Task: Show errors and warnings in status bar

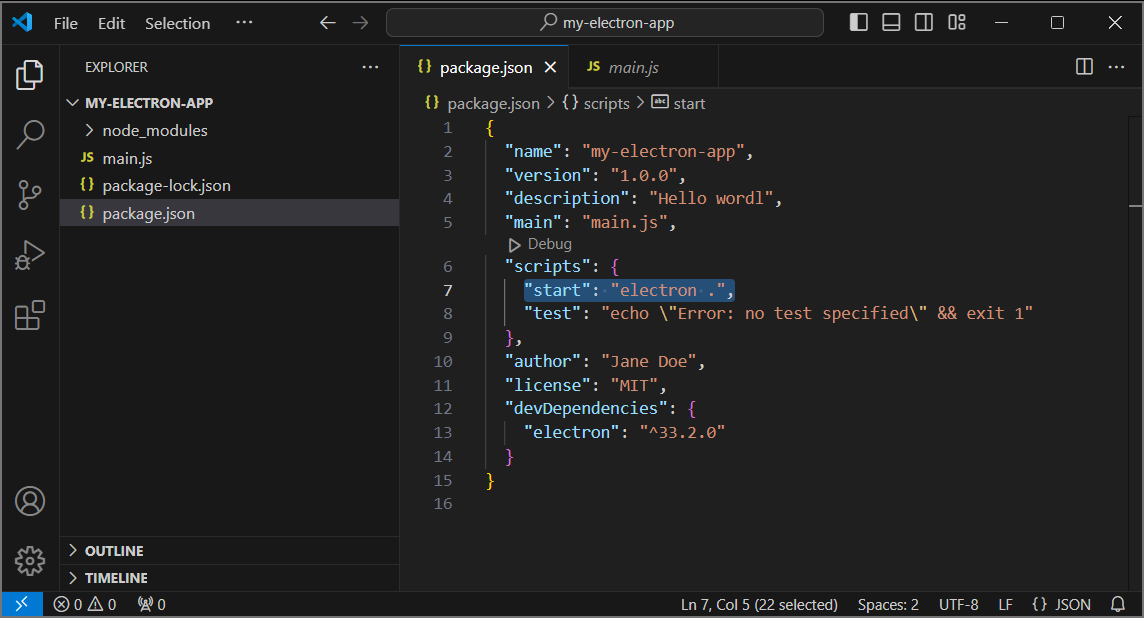Action: pyautogui.click(x=85, y=604)
